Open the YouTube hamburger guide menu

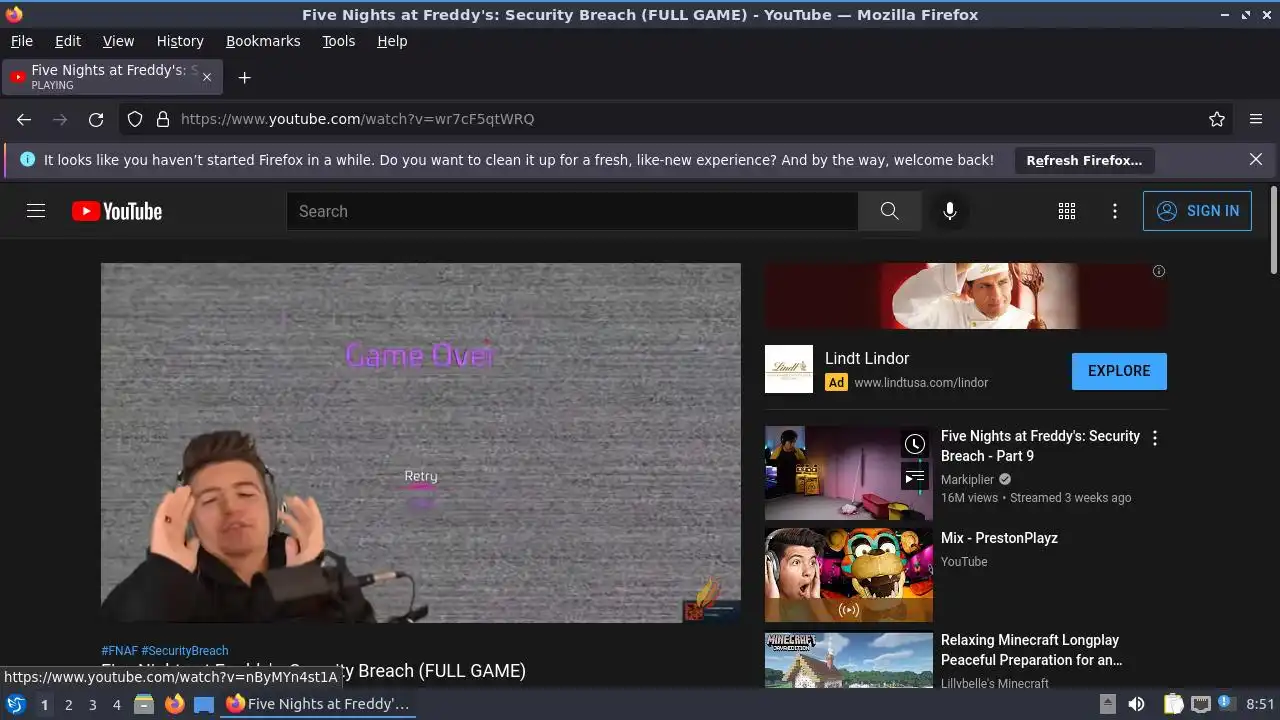[36, 211]
